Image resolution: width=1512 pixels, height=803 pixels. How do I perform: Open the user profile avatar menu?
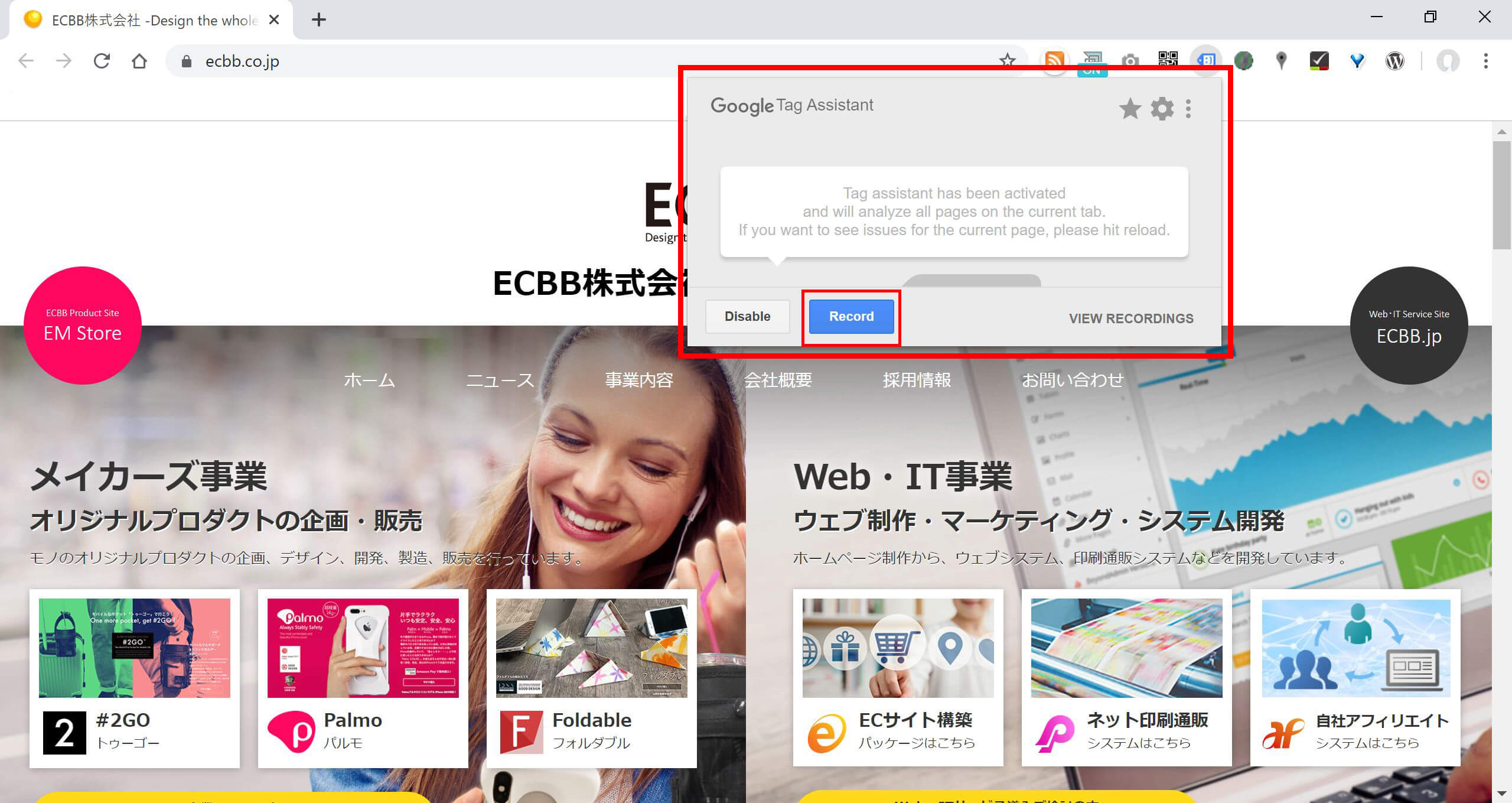point(1448,60)
